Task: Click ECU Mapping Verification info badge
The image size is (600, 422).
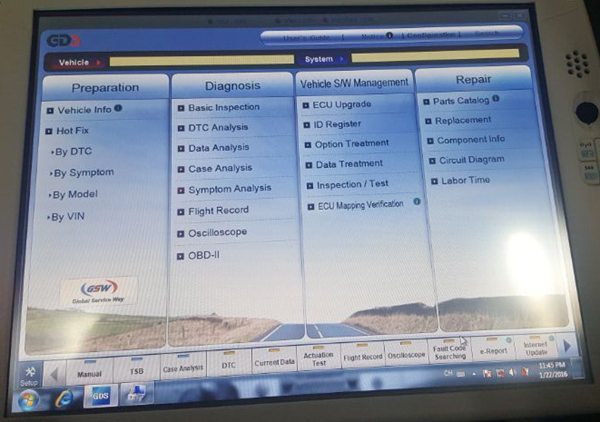Action: click(x=417, y=201)
